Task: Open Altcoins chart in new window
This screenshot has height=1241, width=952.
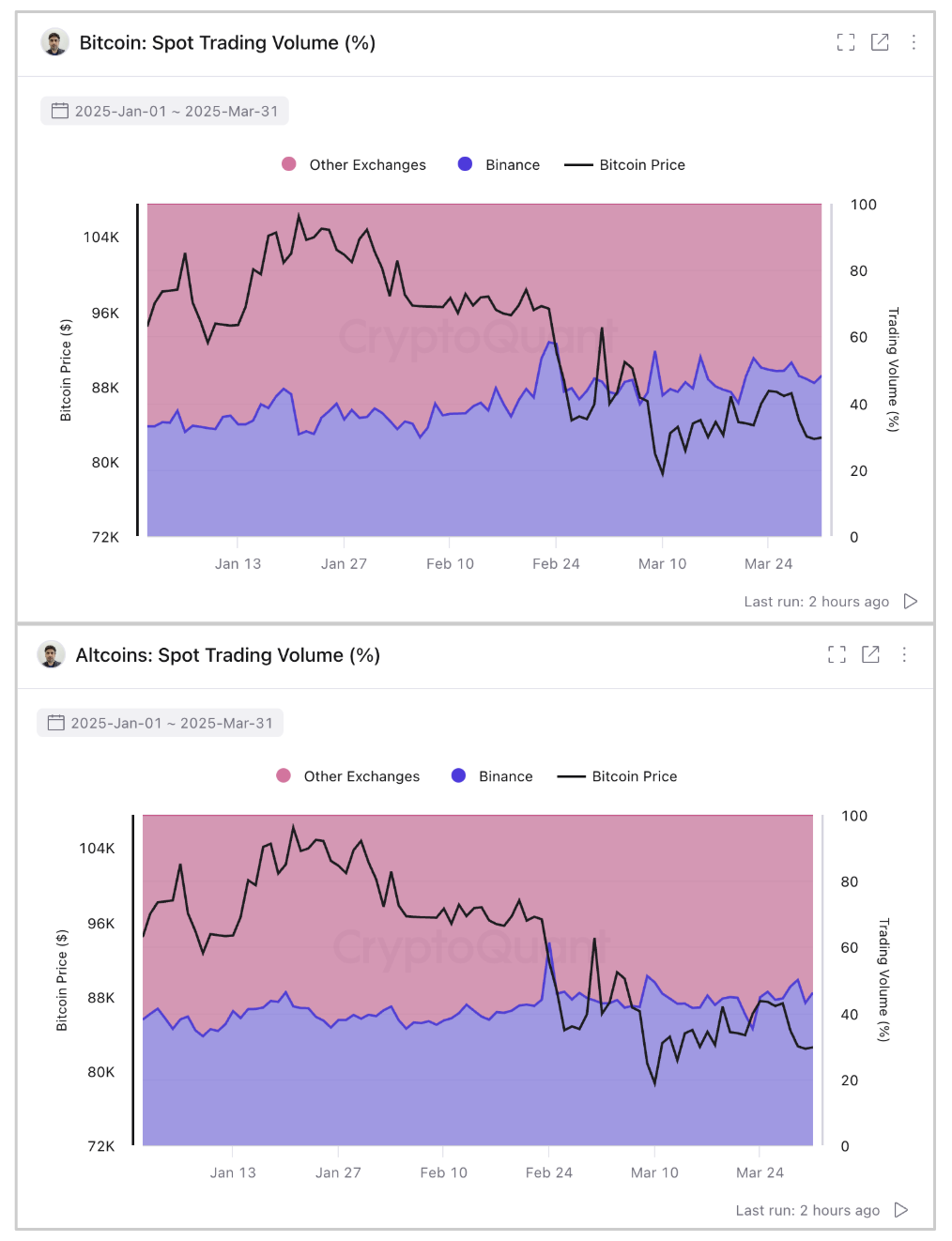Action: click(871, 654)
